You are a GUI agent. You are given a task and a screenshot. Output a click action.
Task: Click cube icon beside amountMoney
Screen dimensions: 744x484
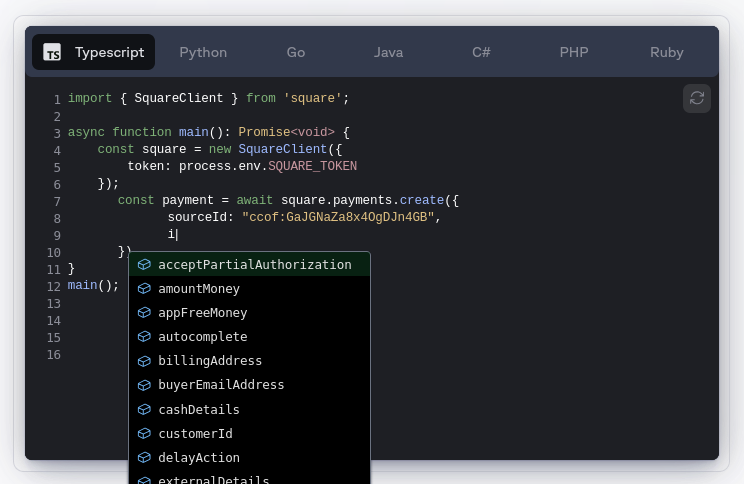coord(144,289)
